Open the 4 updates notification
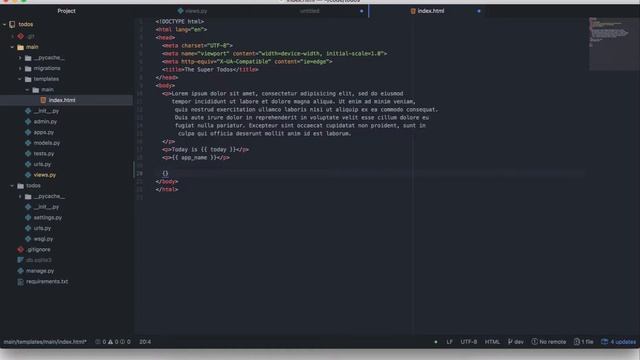The height and width of the screenshot is (360, 640). point(619,342)
